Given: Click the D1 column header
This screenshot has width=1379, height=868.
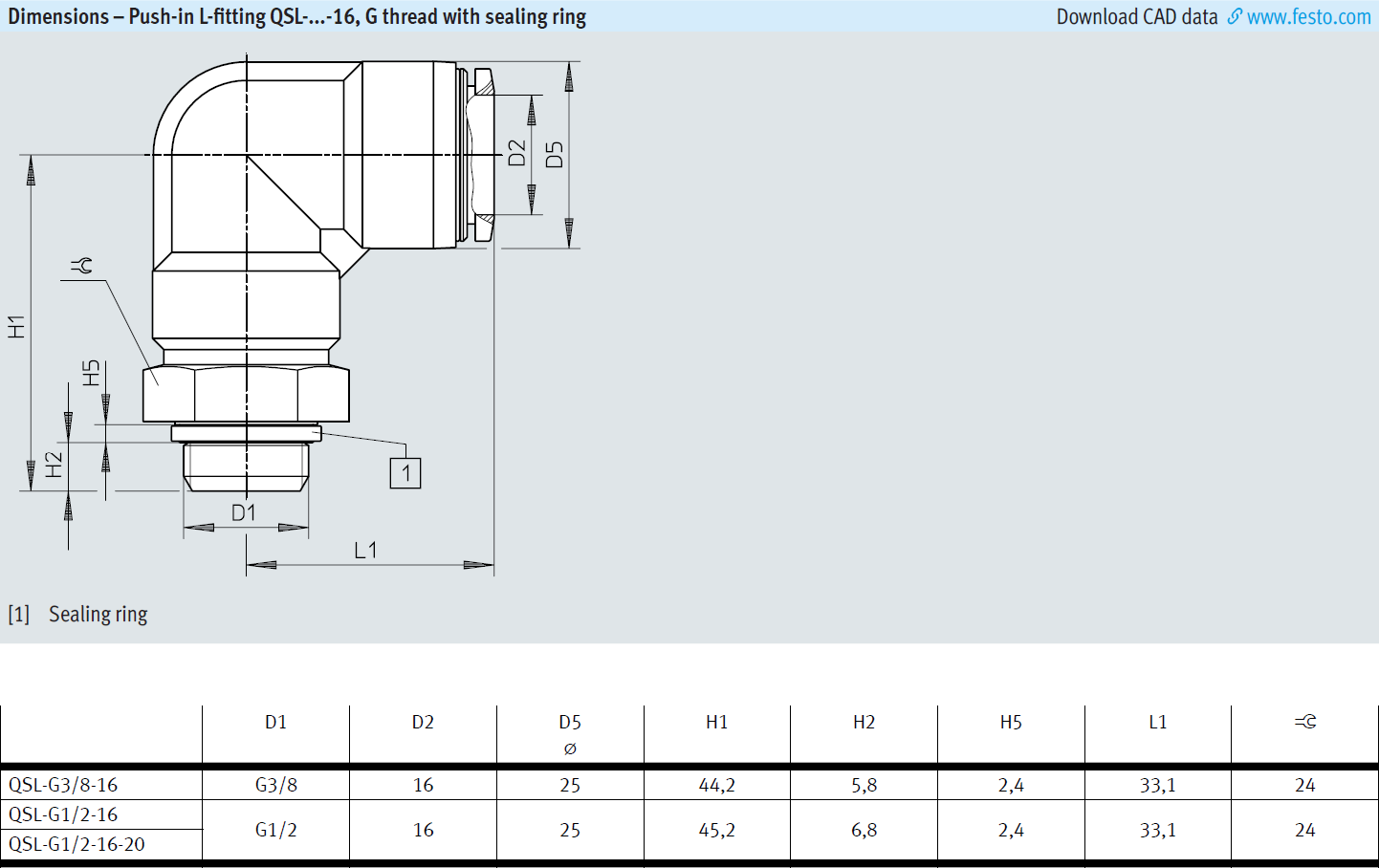Looking at the screenshot, I should (275, 723).
